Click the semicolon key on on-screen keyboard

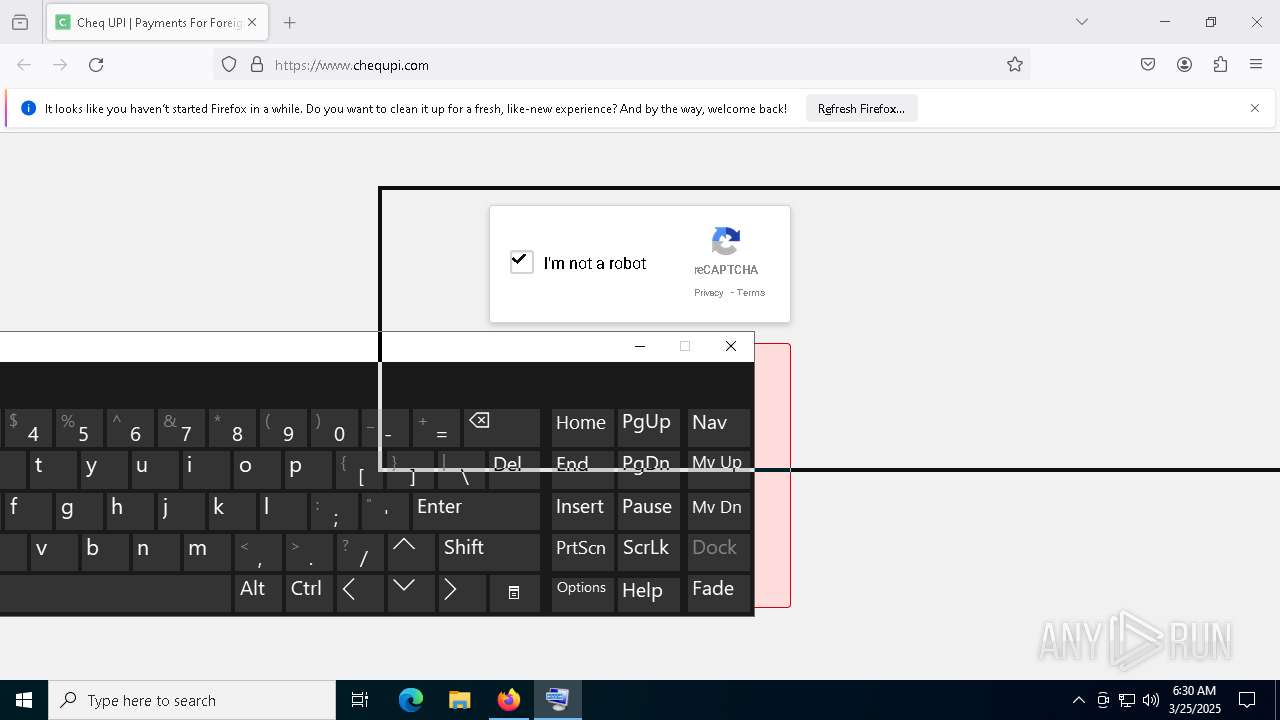click(334, 510)
